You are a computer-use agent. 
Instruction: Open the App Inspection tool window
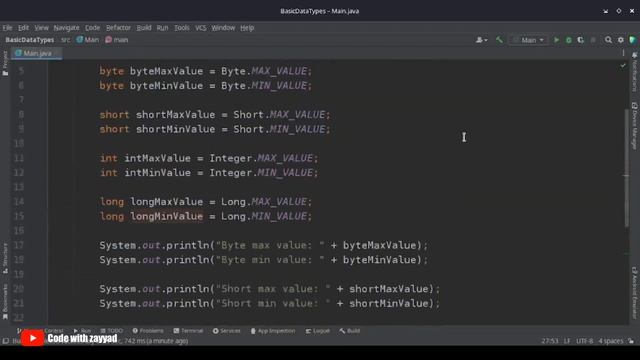pos(273,331)
